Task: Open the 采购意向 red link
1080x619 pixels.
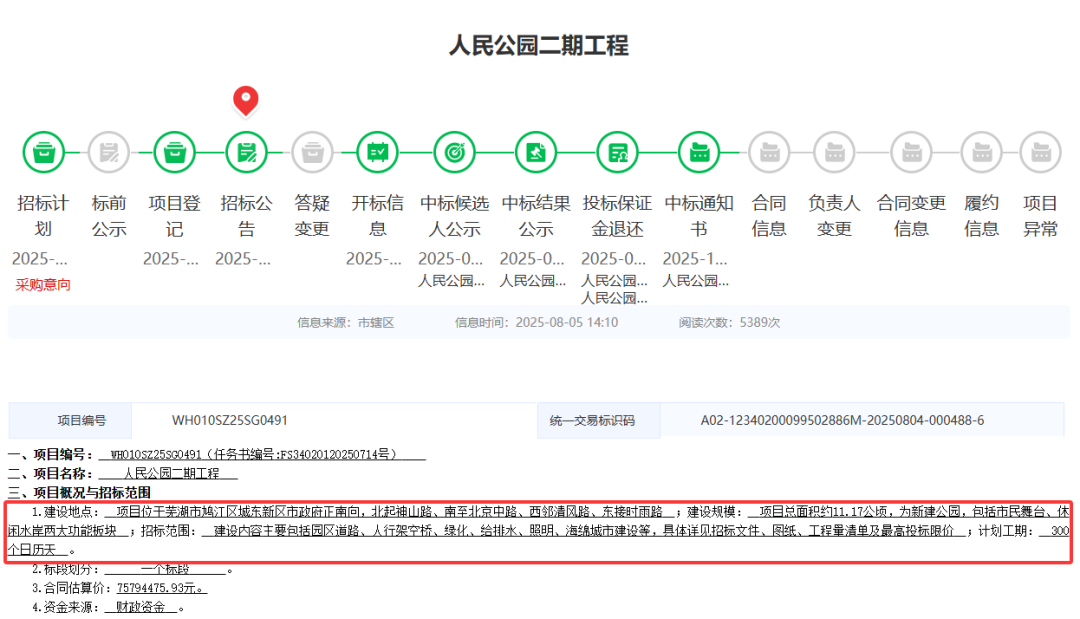Action: pos(43,284)
